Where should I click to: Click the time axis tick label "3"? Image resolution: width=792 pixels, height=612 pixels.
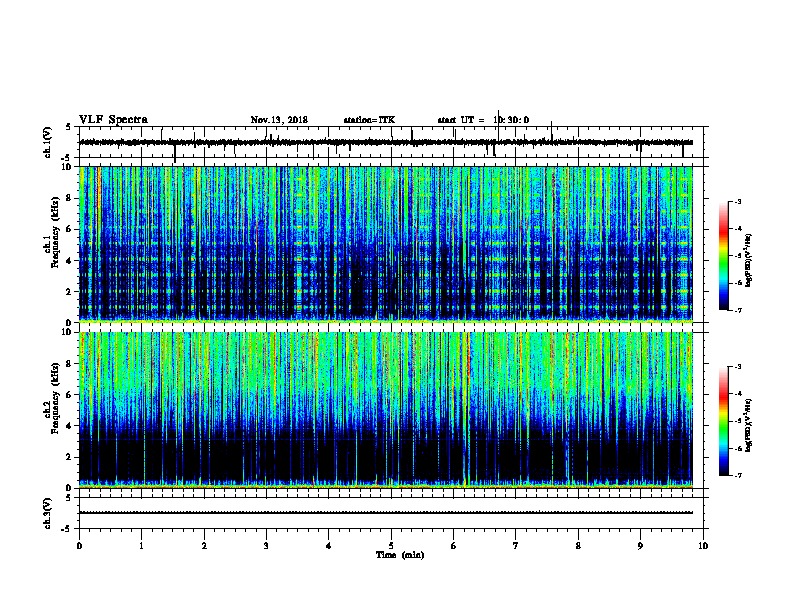[266, 546]
